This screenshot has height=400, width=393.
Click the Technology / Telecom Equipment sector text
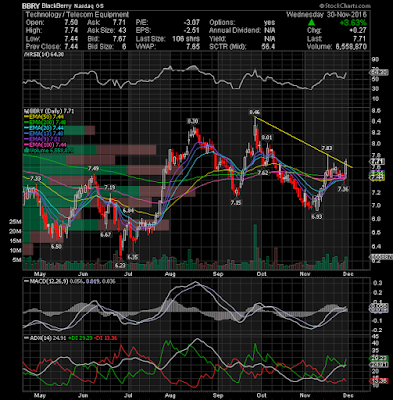tap(77, 15)
